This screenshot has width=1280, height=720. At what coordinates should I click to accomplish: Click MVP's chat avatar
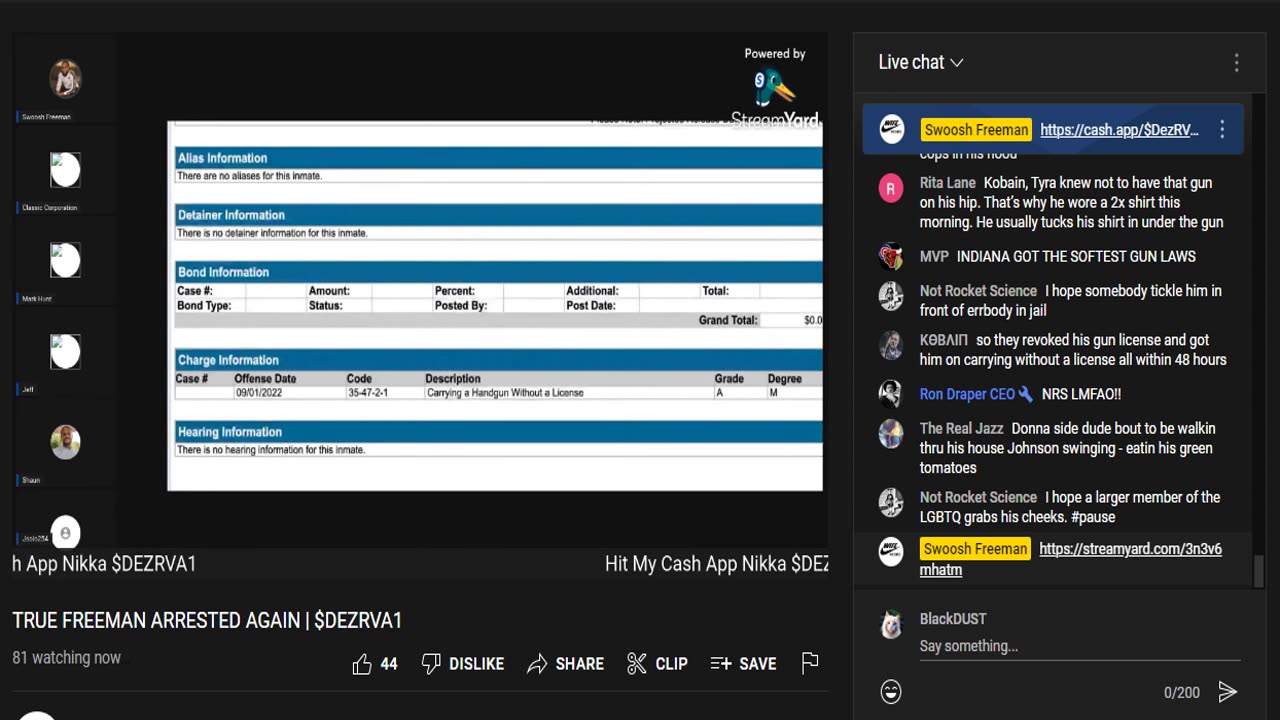[x=891, y=257]
